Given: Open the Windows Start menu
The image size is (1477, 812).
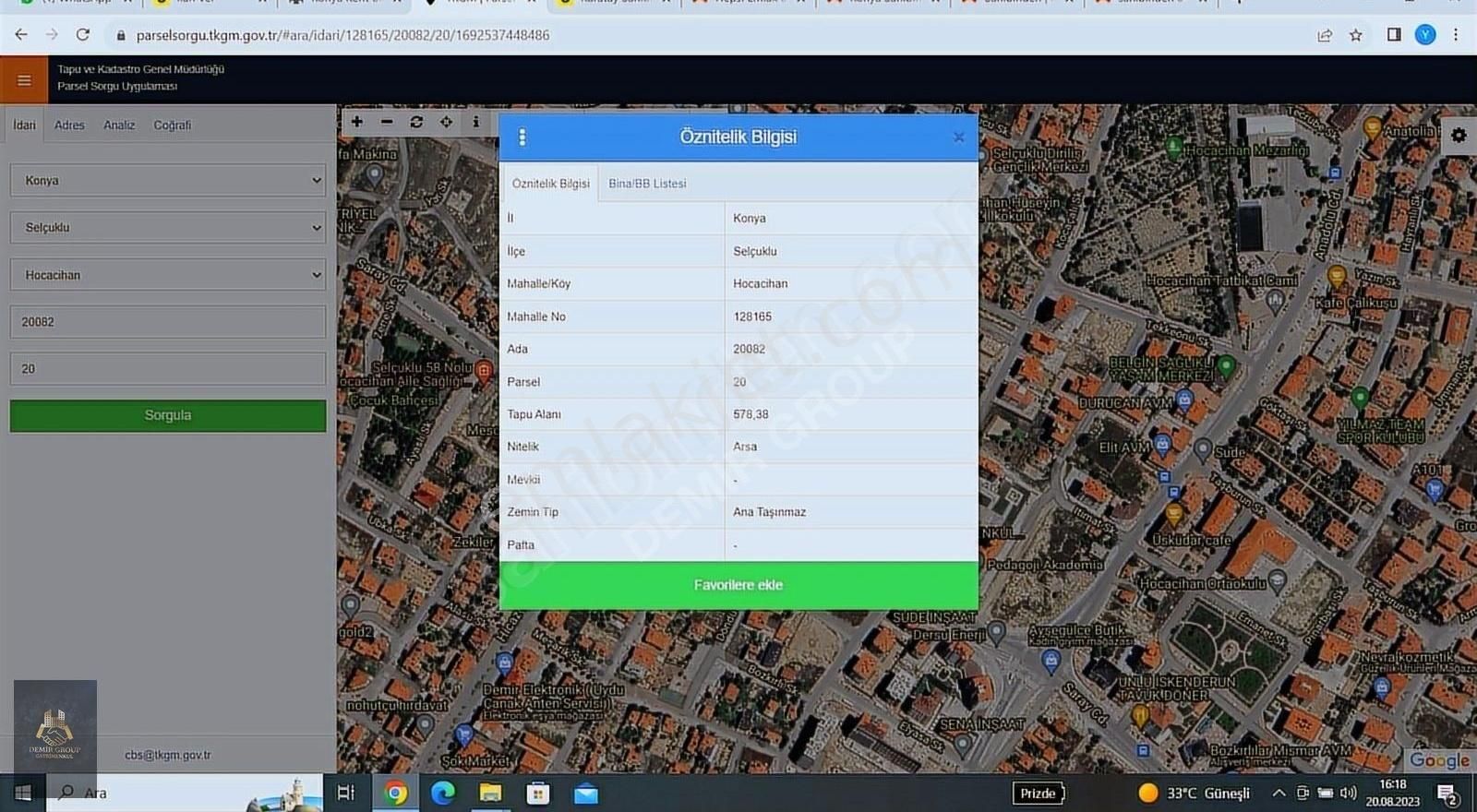Looking at the screenshot, I should click(23, 793).
